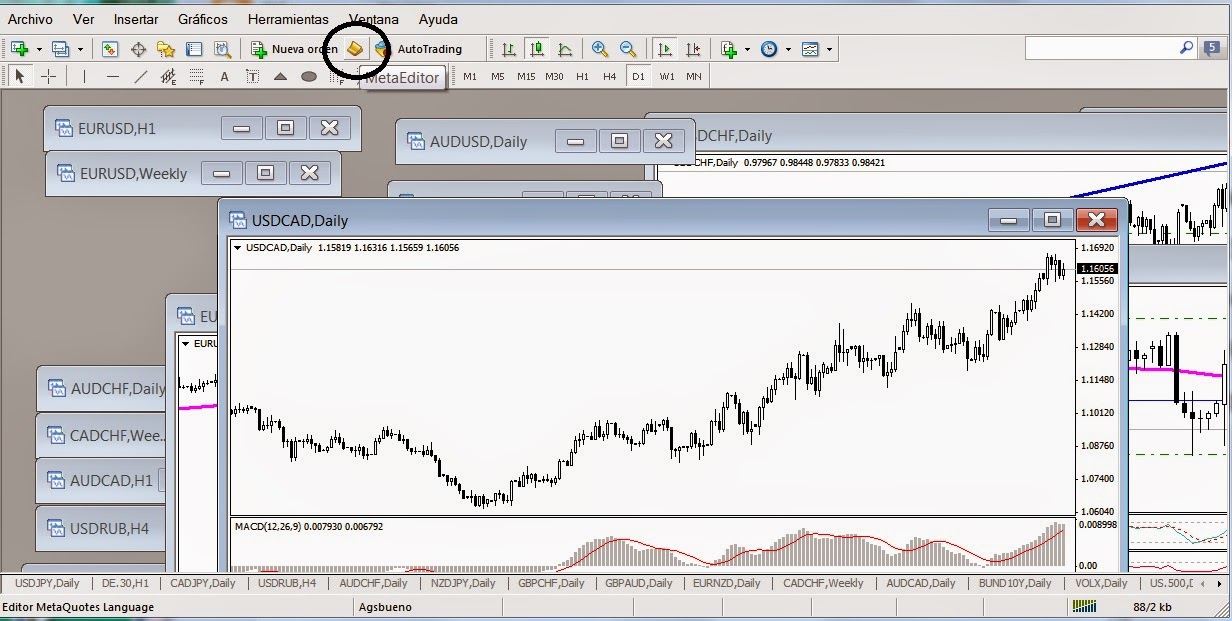Click the zoom in magnifier icon
Image resolution: width=1232 pixels, height=621 pixels.
coord(600,48)
